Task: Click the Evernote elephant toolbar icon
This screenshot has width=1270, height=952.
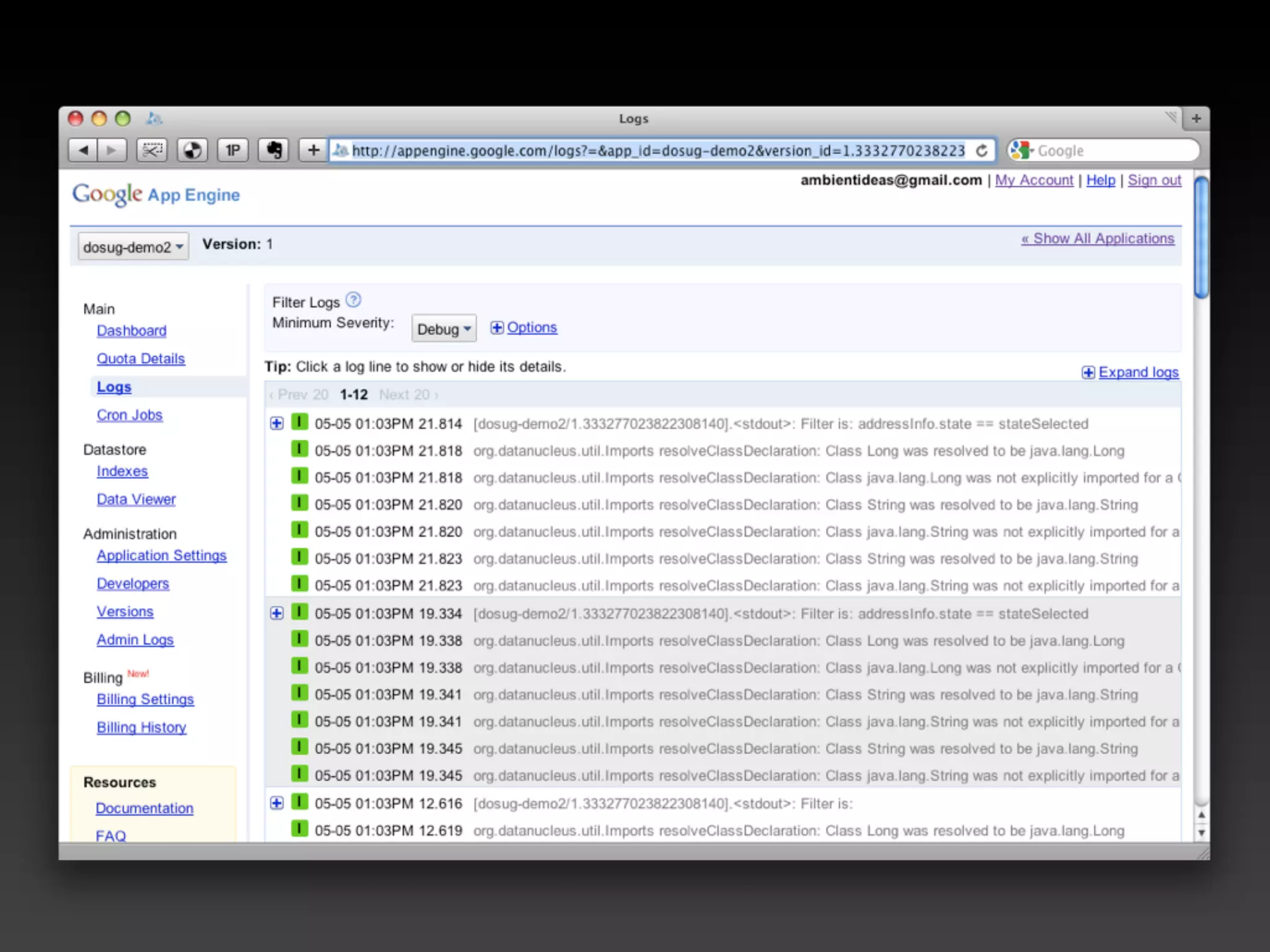Action: click(273, 150)
